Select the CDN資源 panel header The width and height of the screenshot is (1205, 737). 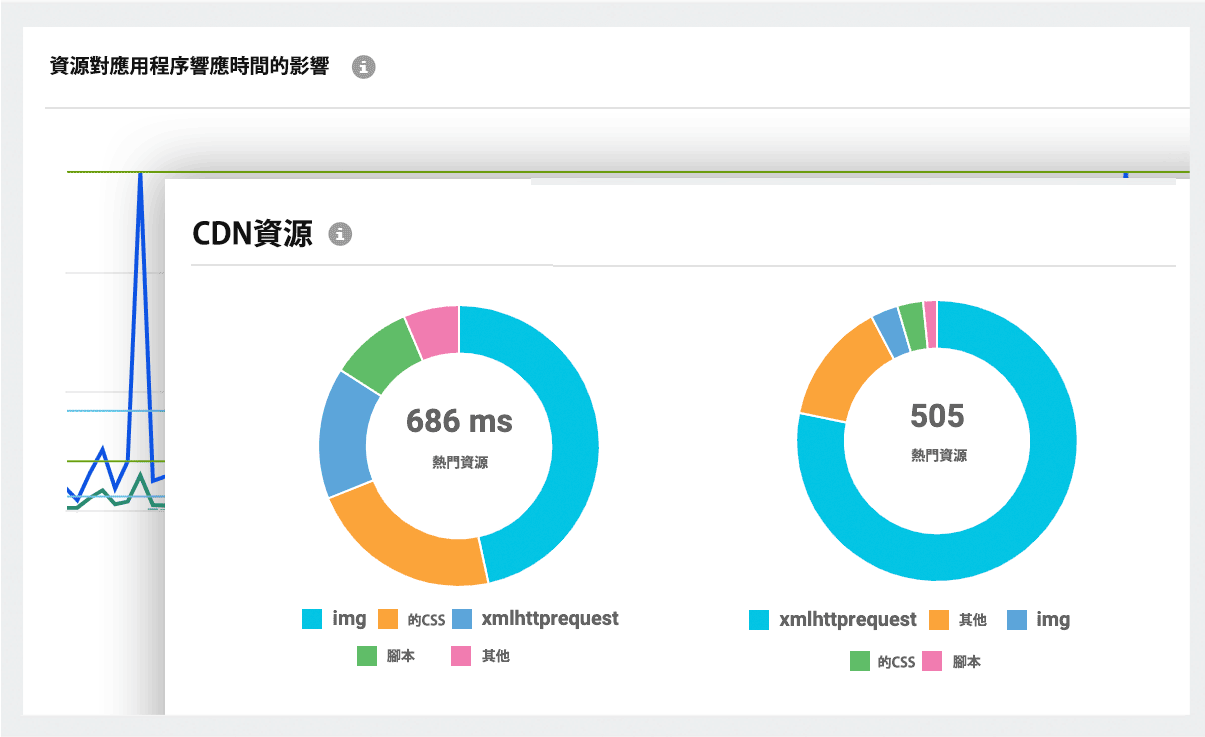point(255,233)
